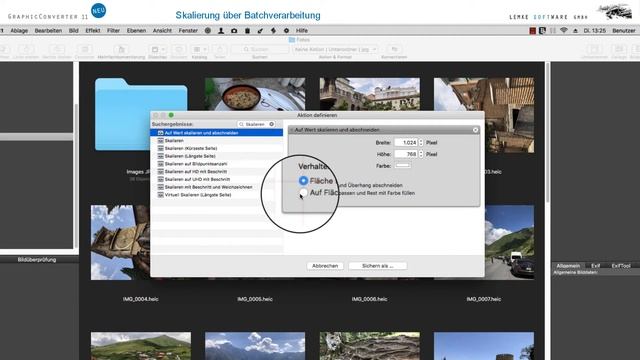Click icon beside 'Virtuell Skalieren (Längste Seite)'
Viewport: 640px width, 360px height.
(160, 195)
